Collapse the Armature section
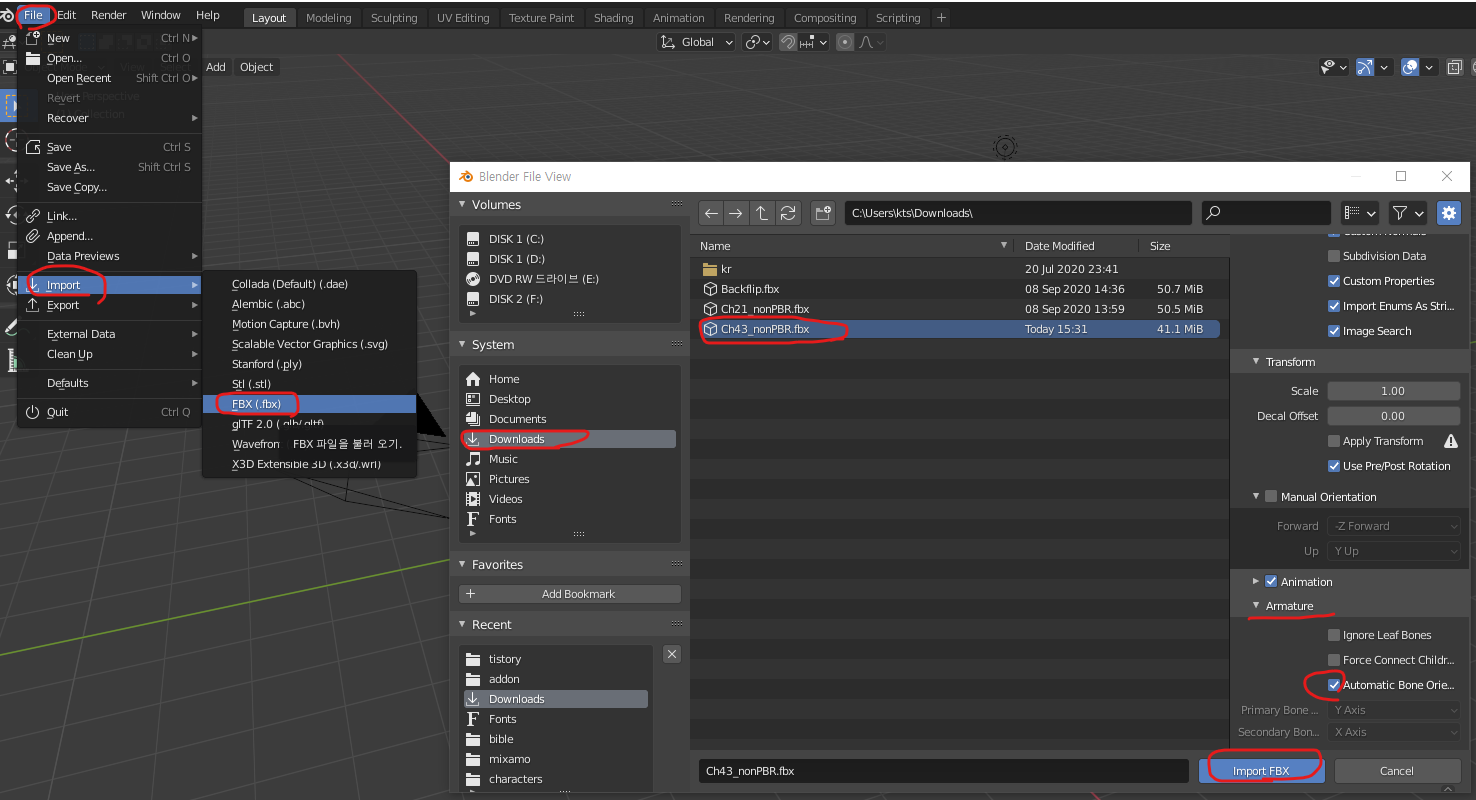Screen dimensions: 1476x800 (1257, 606)
